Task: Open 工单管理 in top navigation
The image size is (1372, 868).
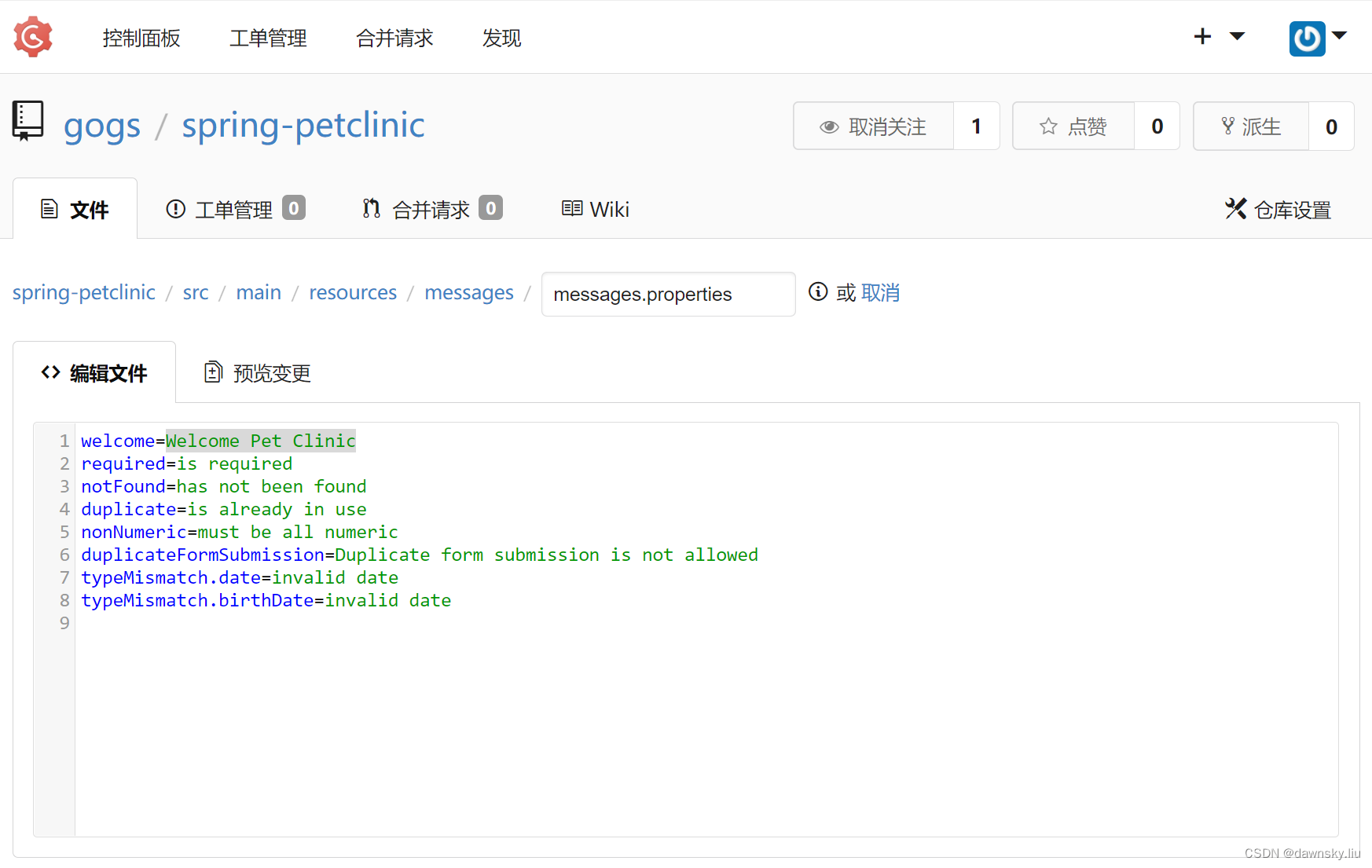Action: pos(268,38)
